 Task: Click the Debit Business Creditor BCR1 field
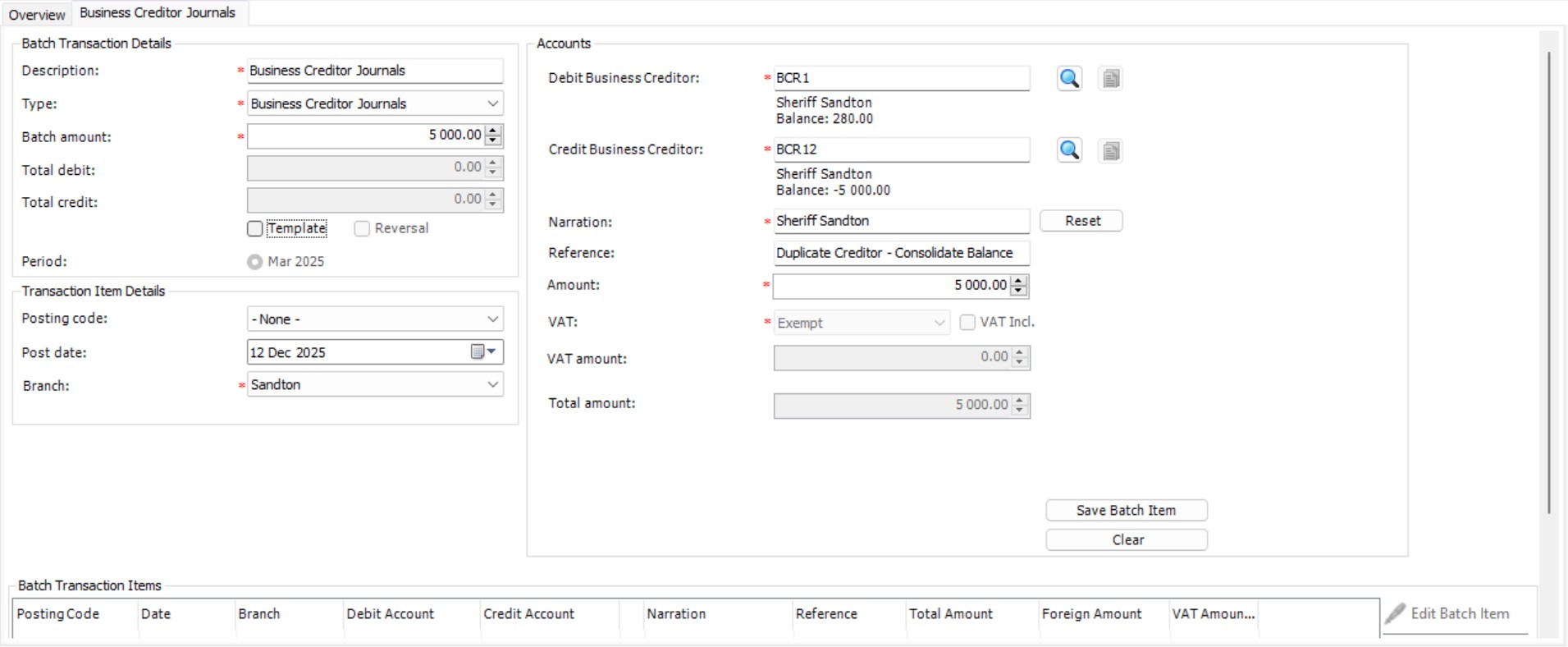(901, 78)
